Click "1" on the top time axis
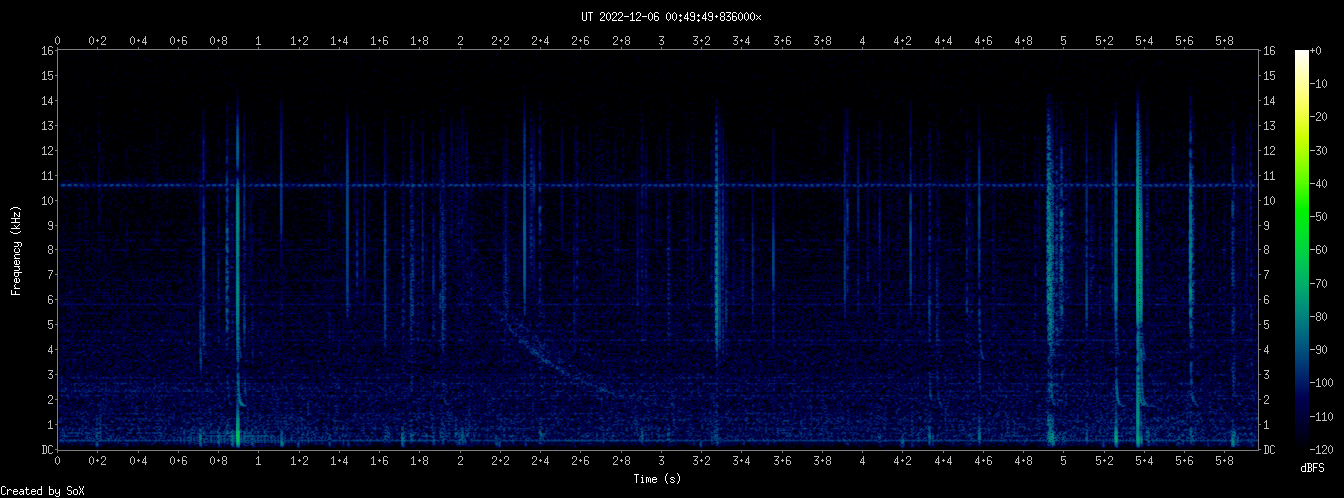Viewport: 1344px width, 498px height. click(259, 41)
